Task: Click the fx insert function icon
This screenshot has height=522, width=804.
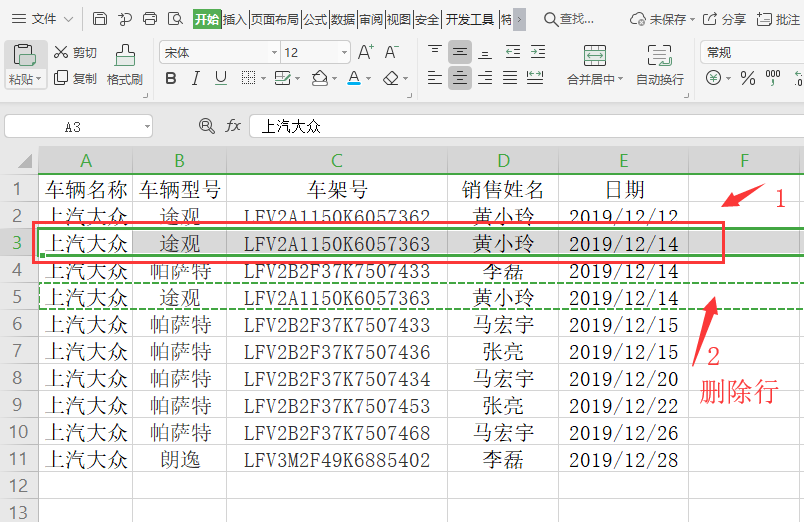Action: click(233, 126)
